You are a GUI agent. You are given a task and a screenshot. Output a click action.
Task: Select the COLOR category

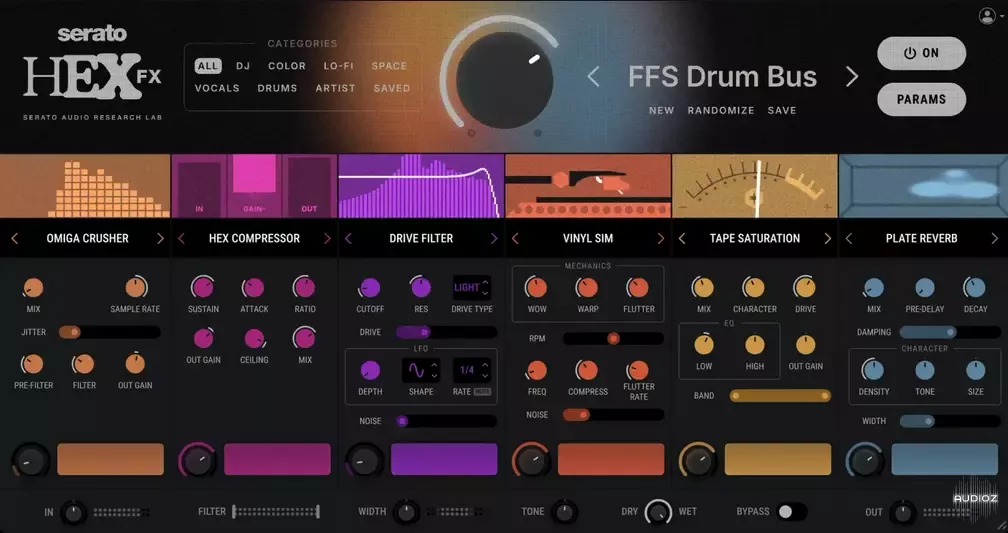(287, 66)
